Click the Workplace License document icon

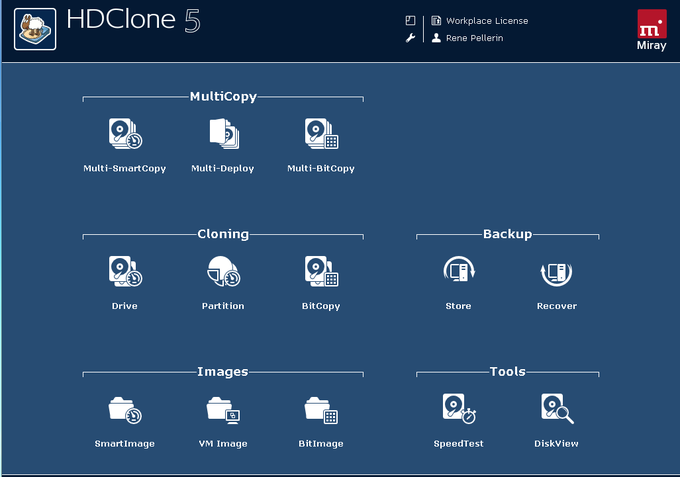pos(436,20)
